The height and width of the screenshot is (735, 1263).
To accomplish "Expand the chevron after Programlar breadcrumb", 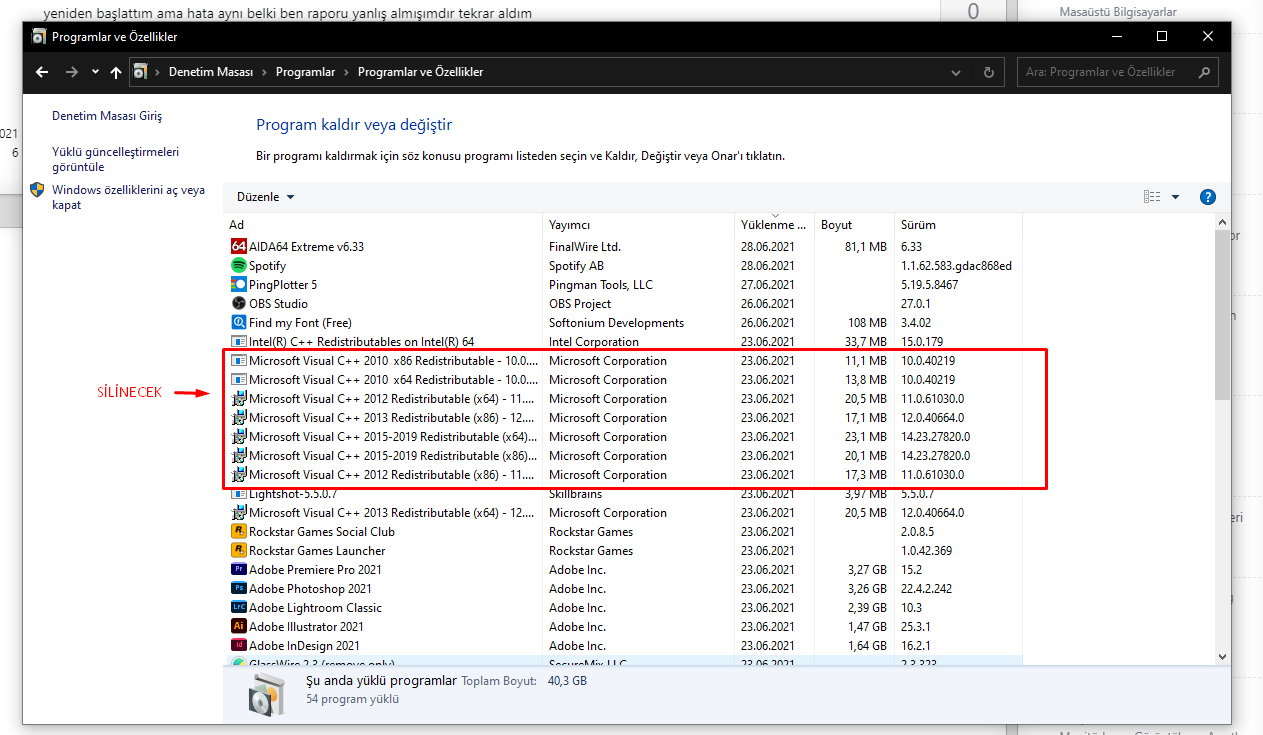I will click(x=346, y=72).
